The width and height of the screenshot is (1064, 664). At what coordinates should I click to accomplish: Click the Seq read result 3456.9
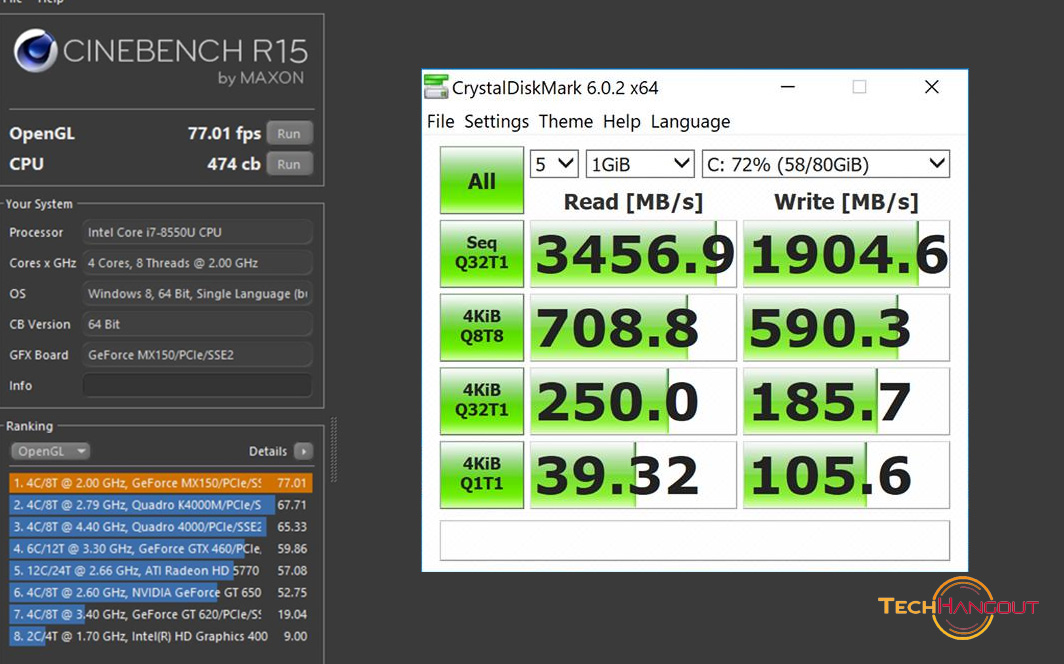pyautogui.click(x=633, y=254)
